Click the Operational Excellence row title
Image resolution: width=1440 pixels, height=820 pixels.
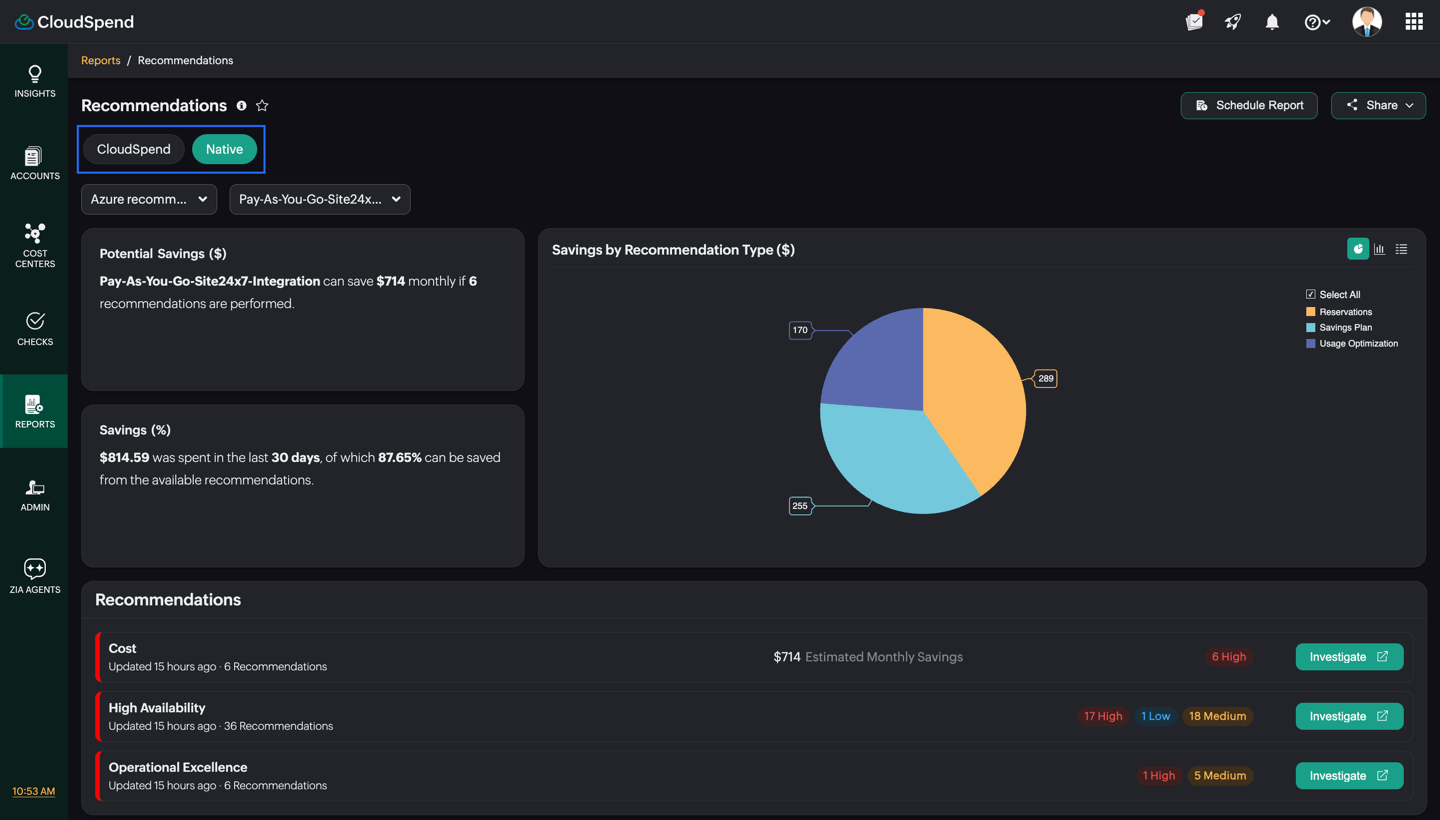pos(178,768)
